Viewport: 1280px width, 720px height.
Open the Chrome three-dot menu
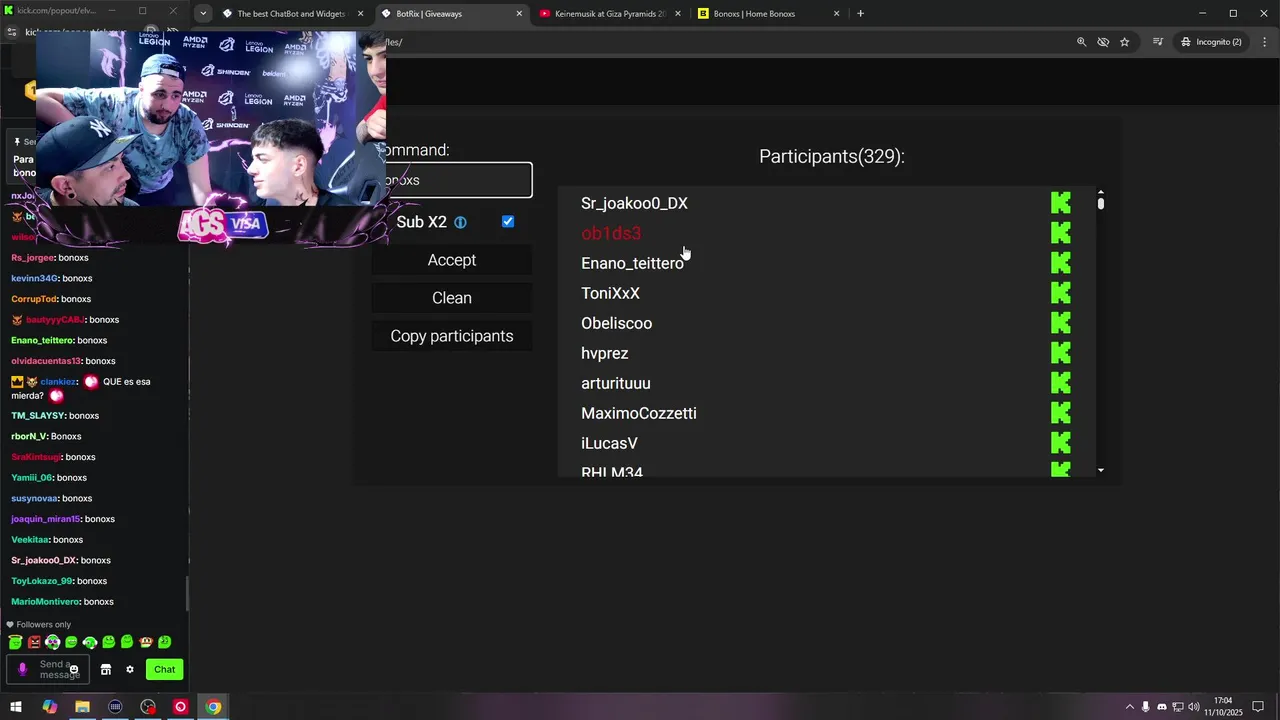click(1265, 42)
